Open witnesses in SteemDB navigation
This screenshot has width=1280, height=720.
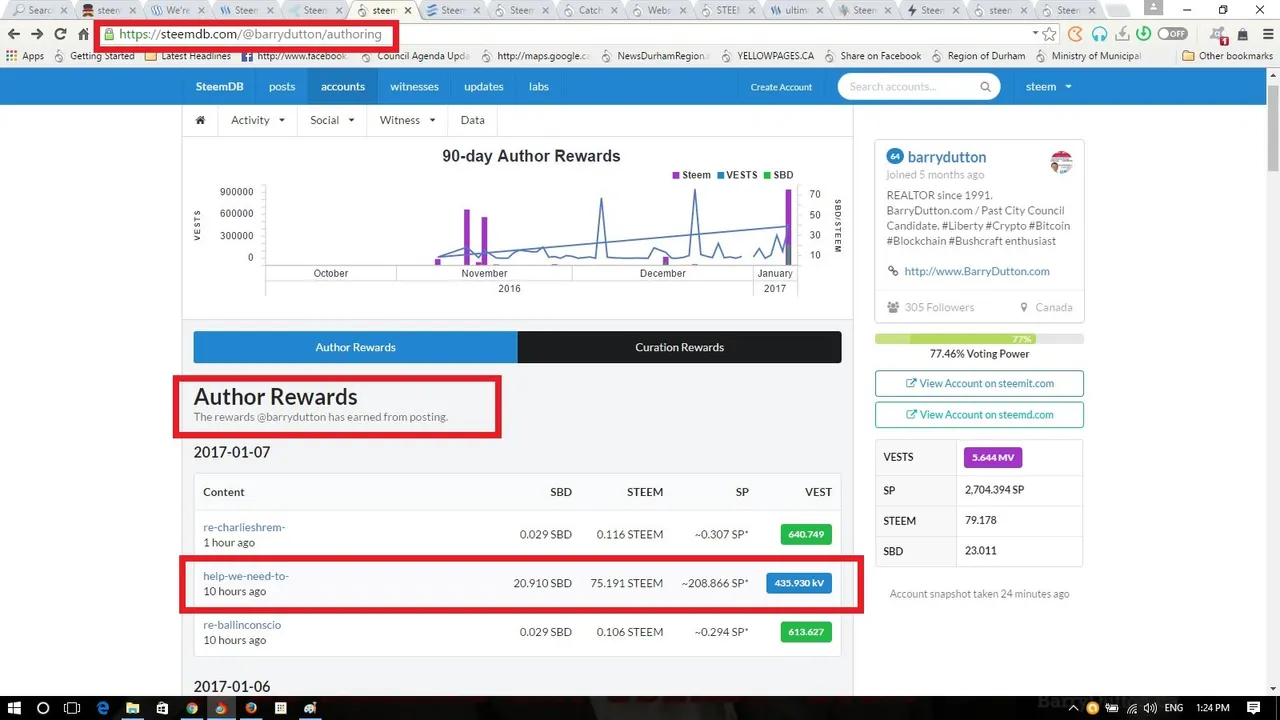pyautogui.click(x=414, y=87)
